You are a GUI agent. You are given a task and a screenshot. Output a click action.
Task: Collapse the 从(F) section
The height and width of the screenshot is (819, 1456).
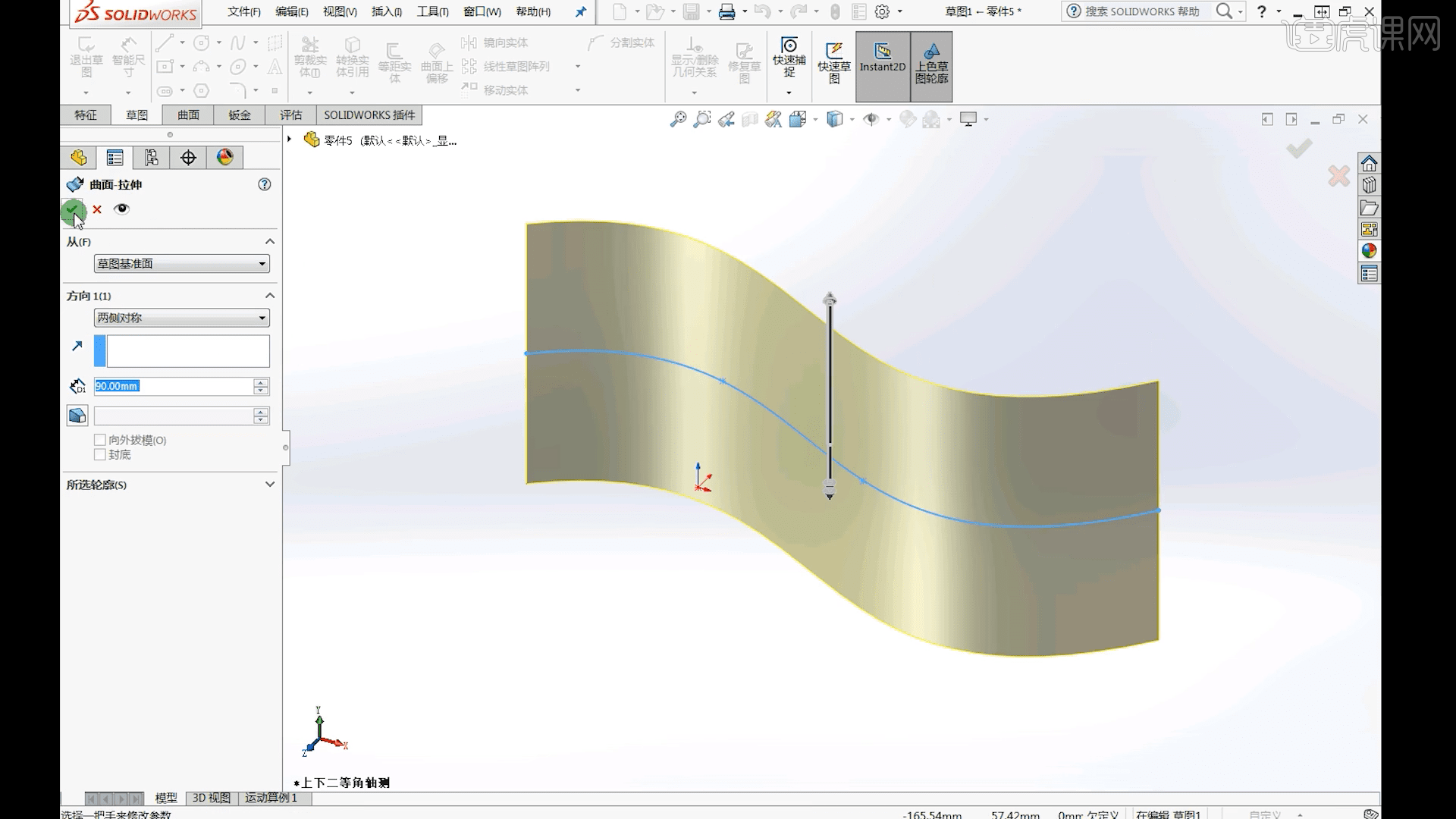(x=269, y=241)
